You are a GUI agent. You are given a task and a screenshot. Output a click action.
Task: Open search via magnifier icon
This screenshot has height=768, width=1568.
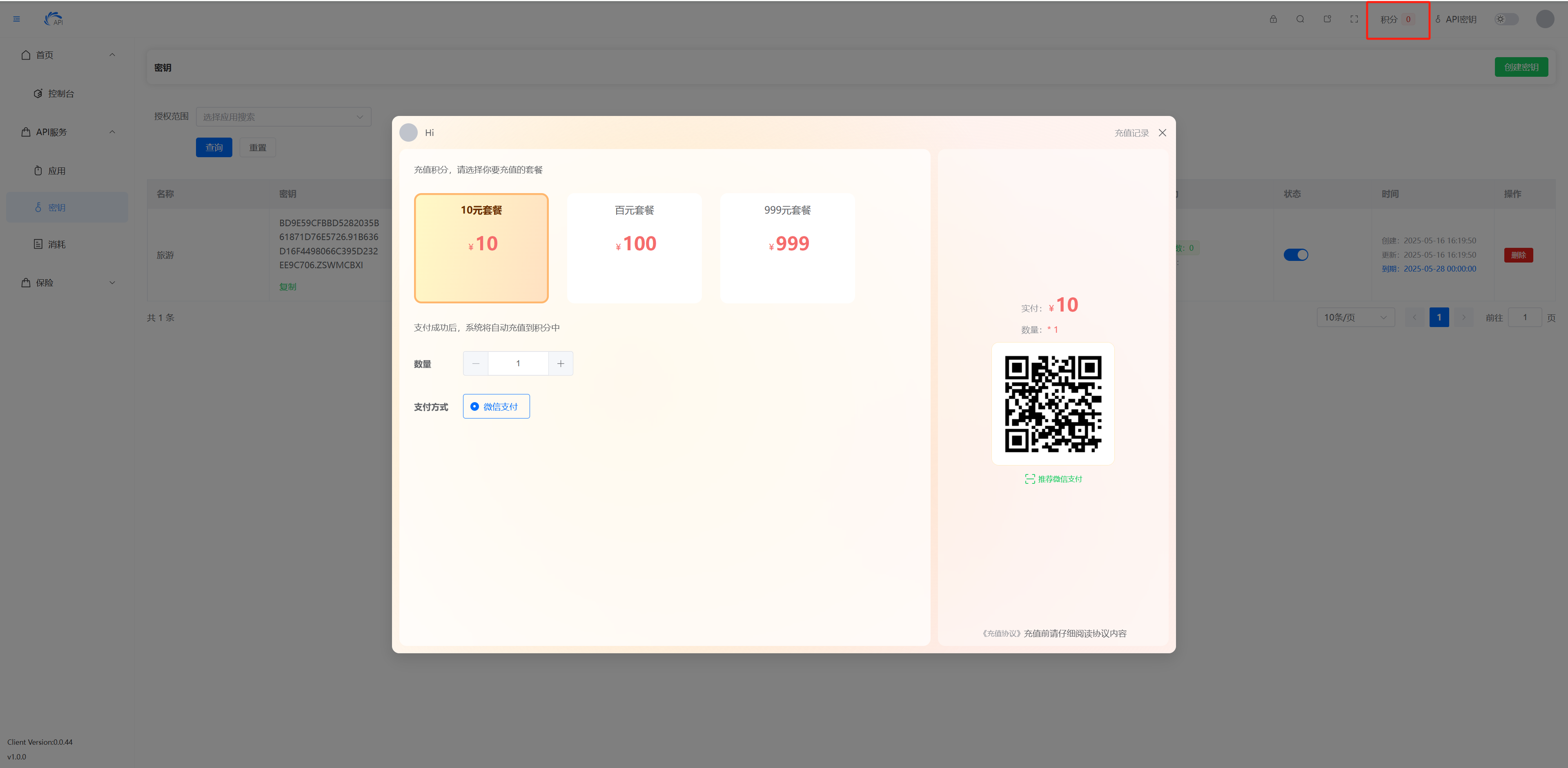[x=1300, y=20]
